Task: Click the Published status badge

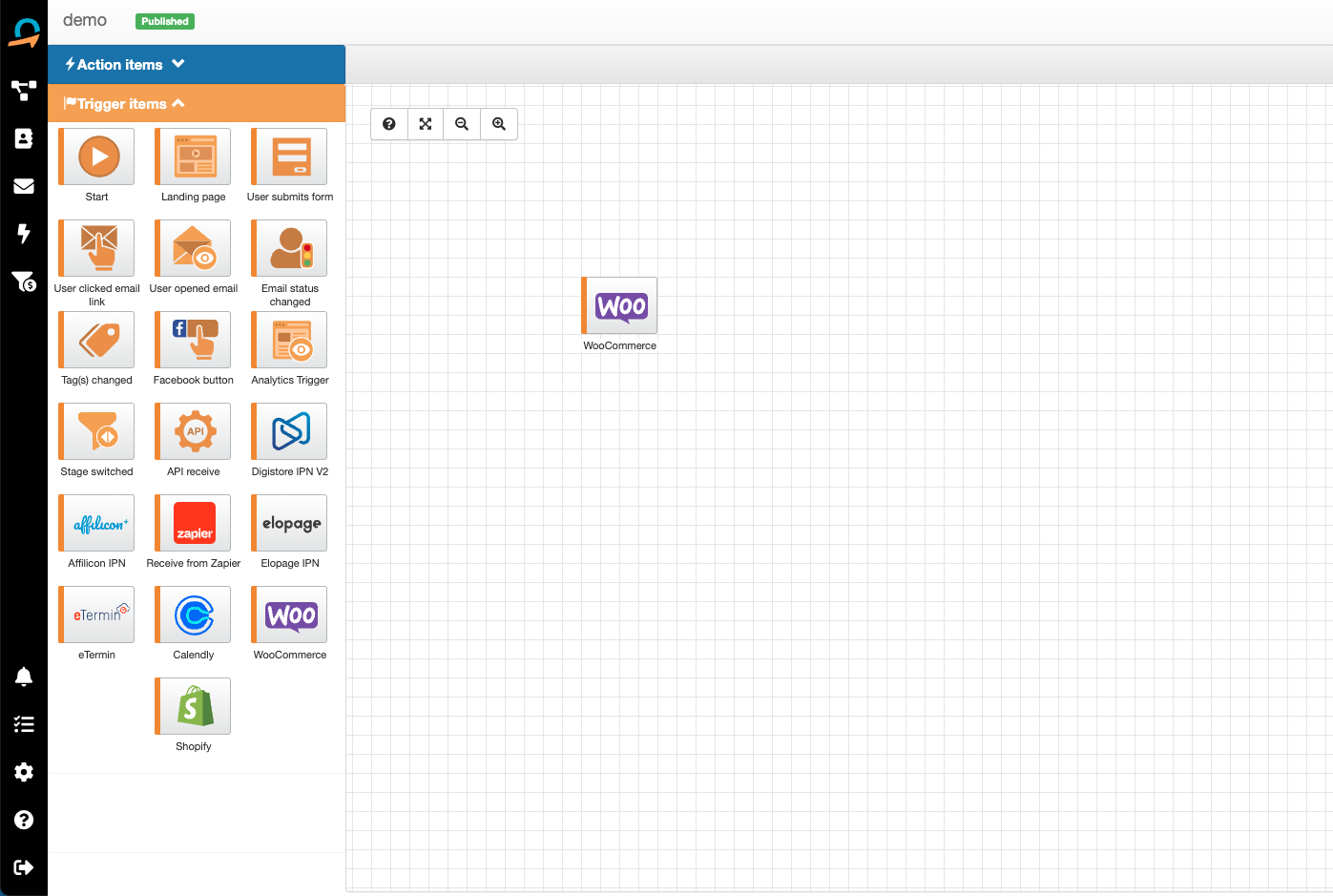Action: tap(165, 21)
